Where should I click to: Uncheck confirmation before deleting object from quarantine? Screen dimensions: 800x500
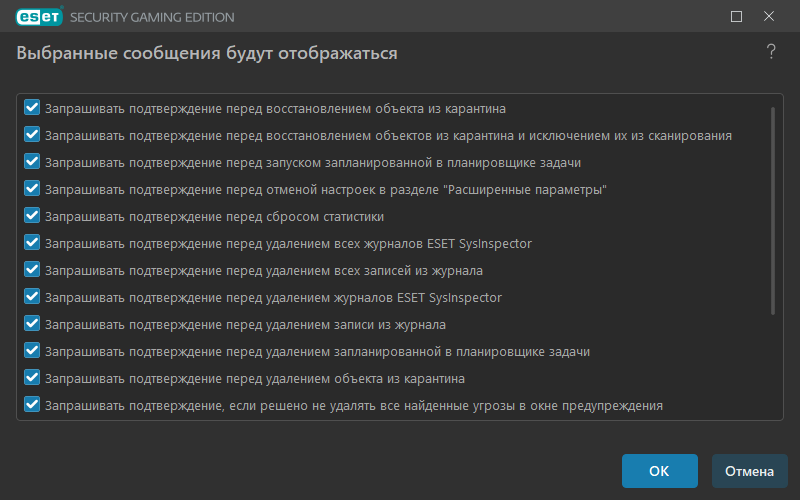pos(32,378)
